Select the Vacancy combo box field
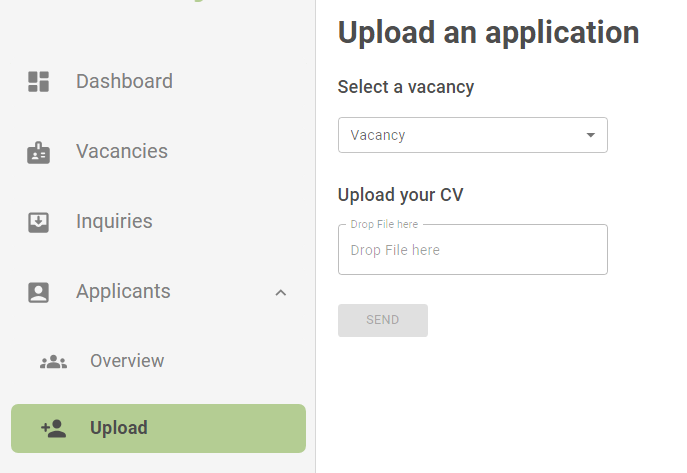This screenshot has height=473, width=687. click(473, 135)
